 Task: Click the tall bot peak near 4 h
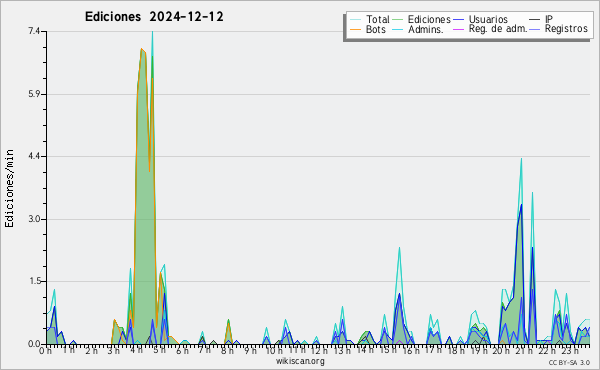pyautogui.click(x=142, y=49)
